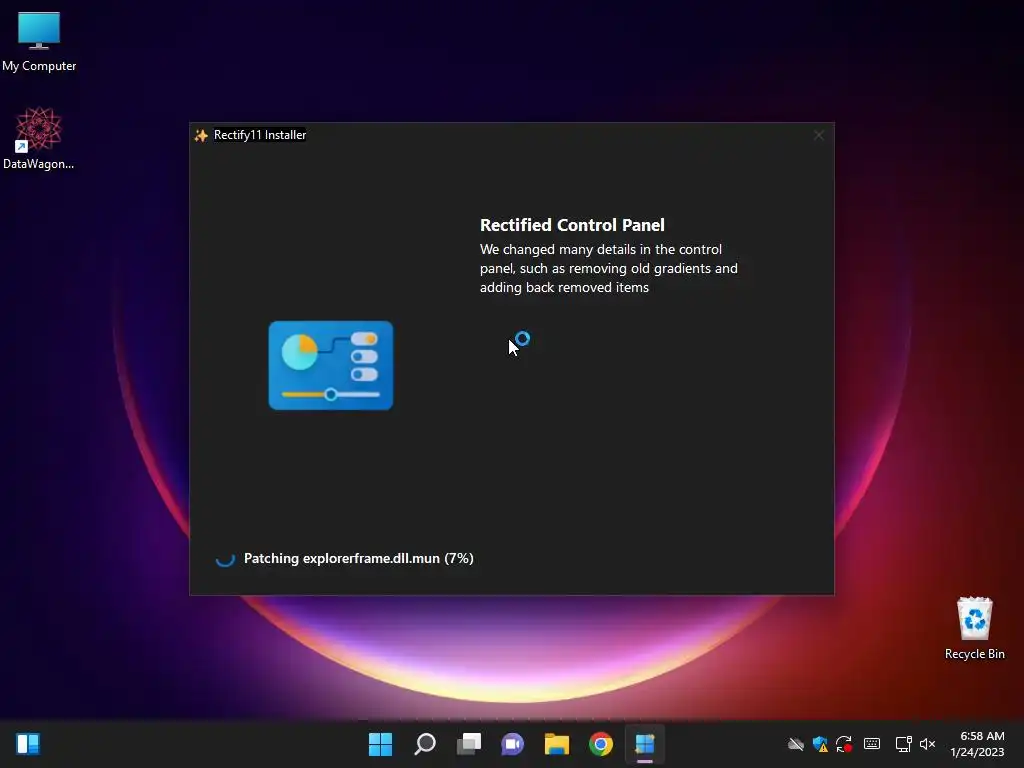Open taskbar Search
Screen dimensions: 1024x768
424,744
